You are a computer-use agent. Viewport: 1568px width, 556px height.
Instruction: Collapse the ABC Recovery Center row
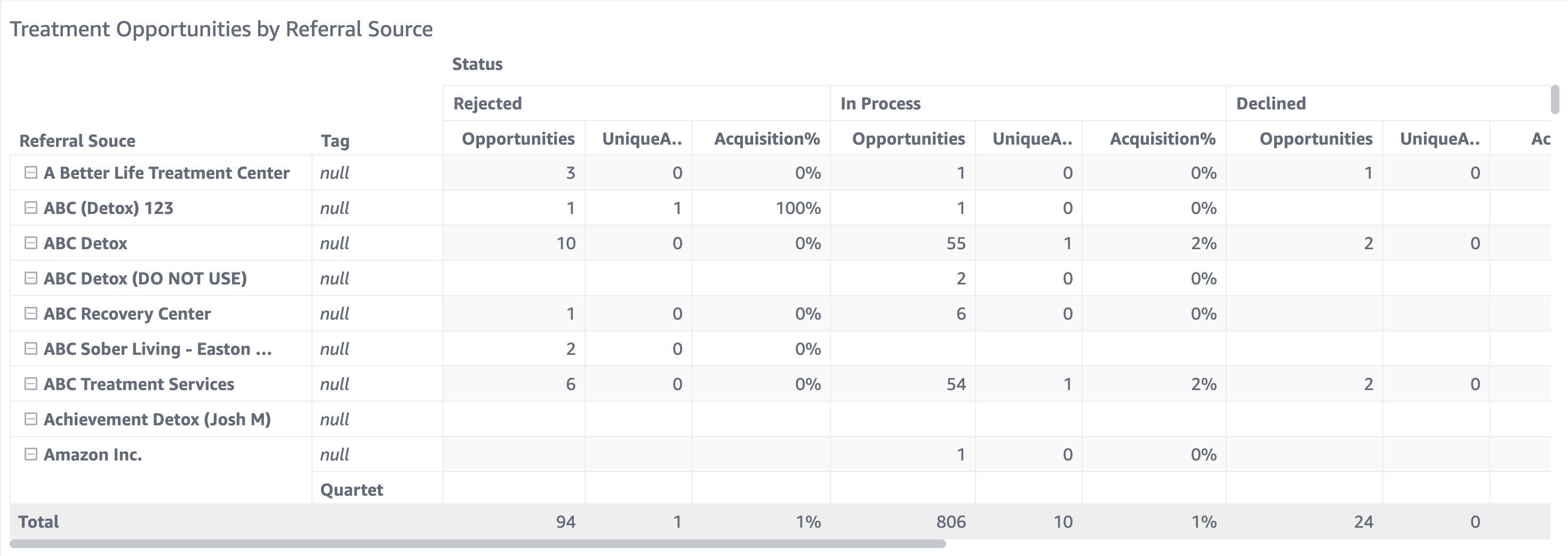30,314
